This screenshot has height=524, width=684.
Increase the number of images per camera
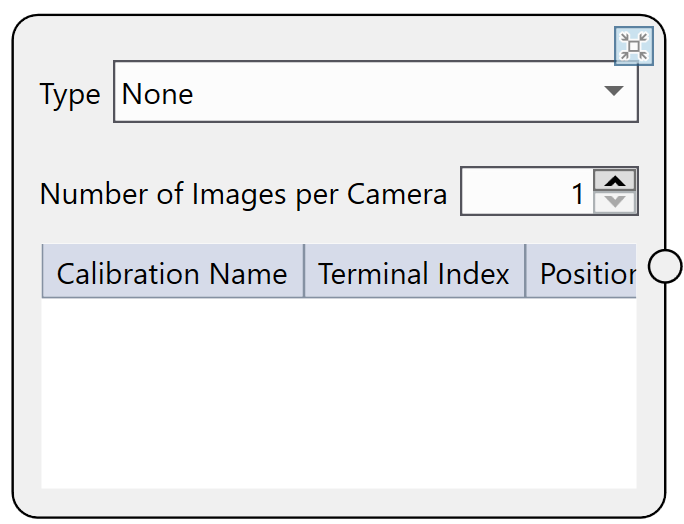[x=615, y=181]
